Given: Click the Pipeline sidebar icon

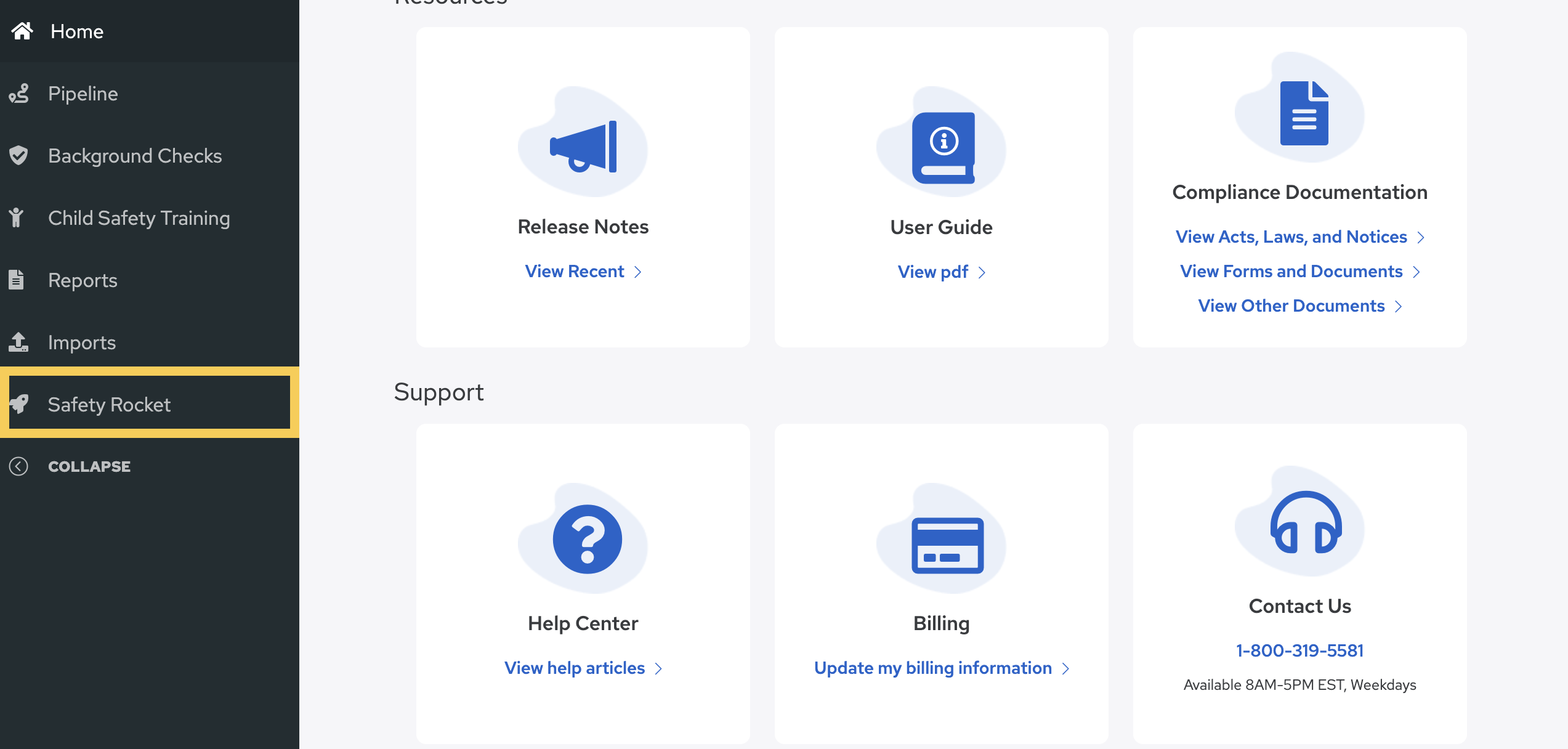Looking at the screenshot, I should (19, 93).
